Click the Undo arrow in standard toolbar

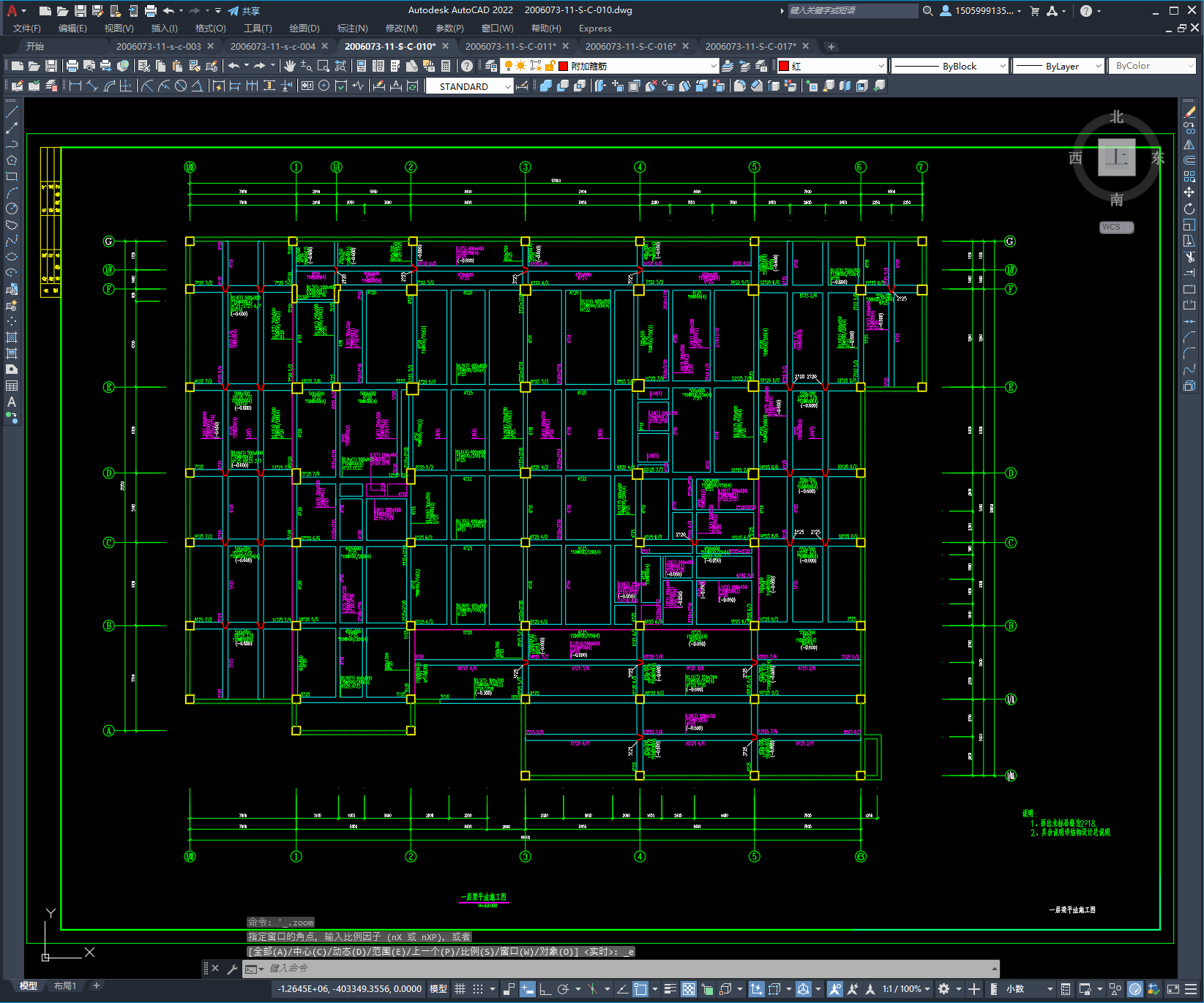[x=234, y=66]
